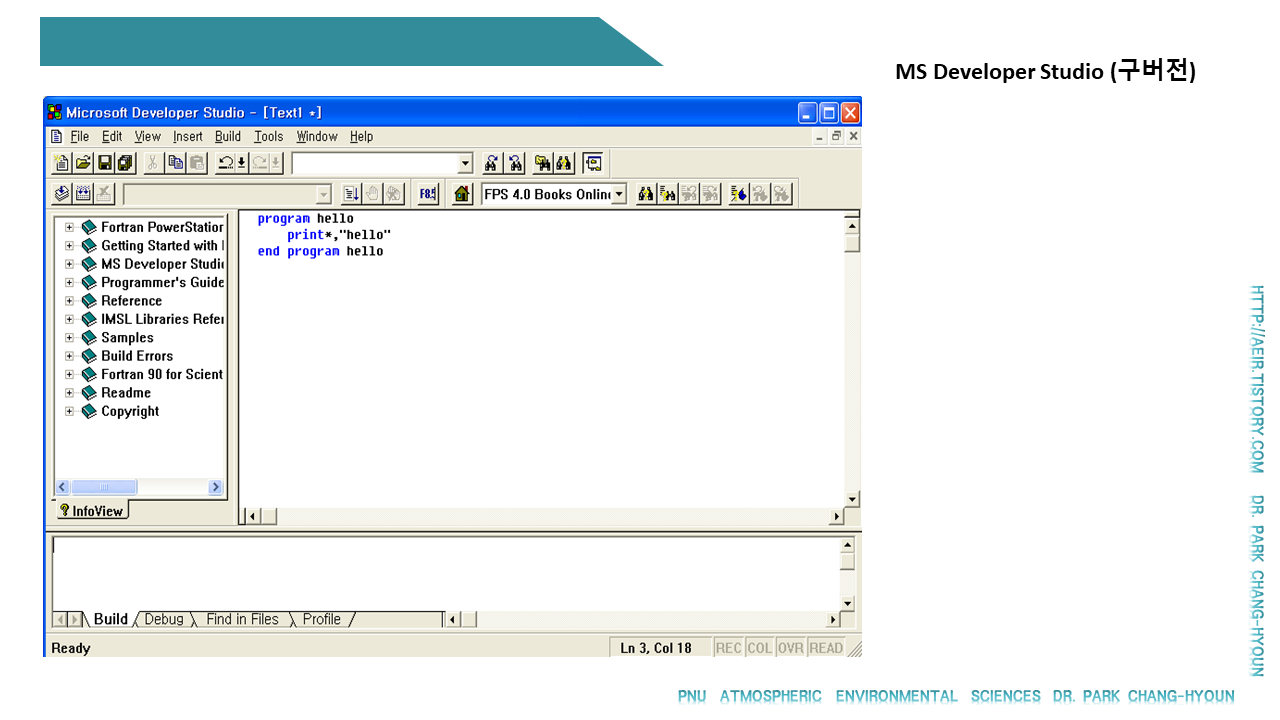Expand the Programmer's Guide node

(x=70, y=282)
